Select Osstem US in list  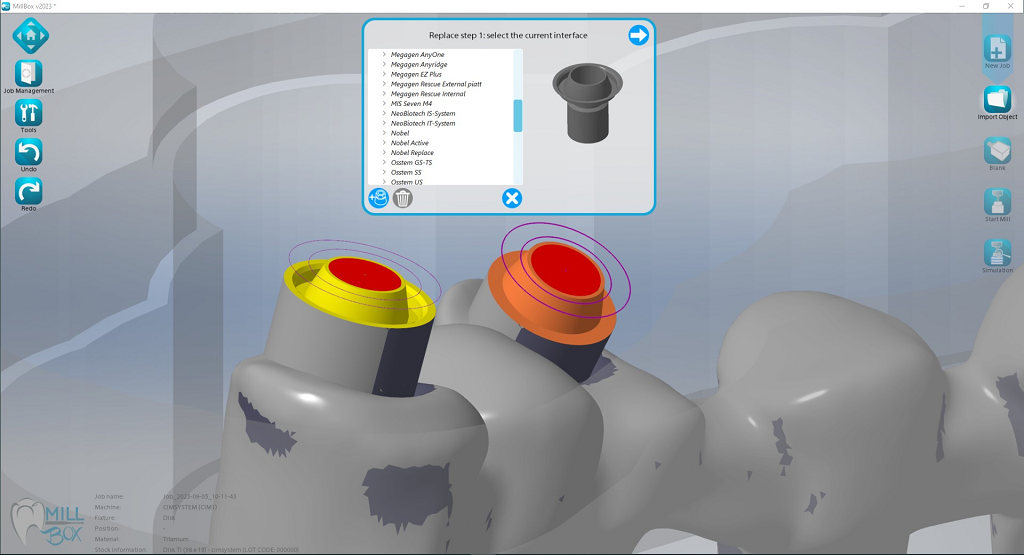(406, 182)
